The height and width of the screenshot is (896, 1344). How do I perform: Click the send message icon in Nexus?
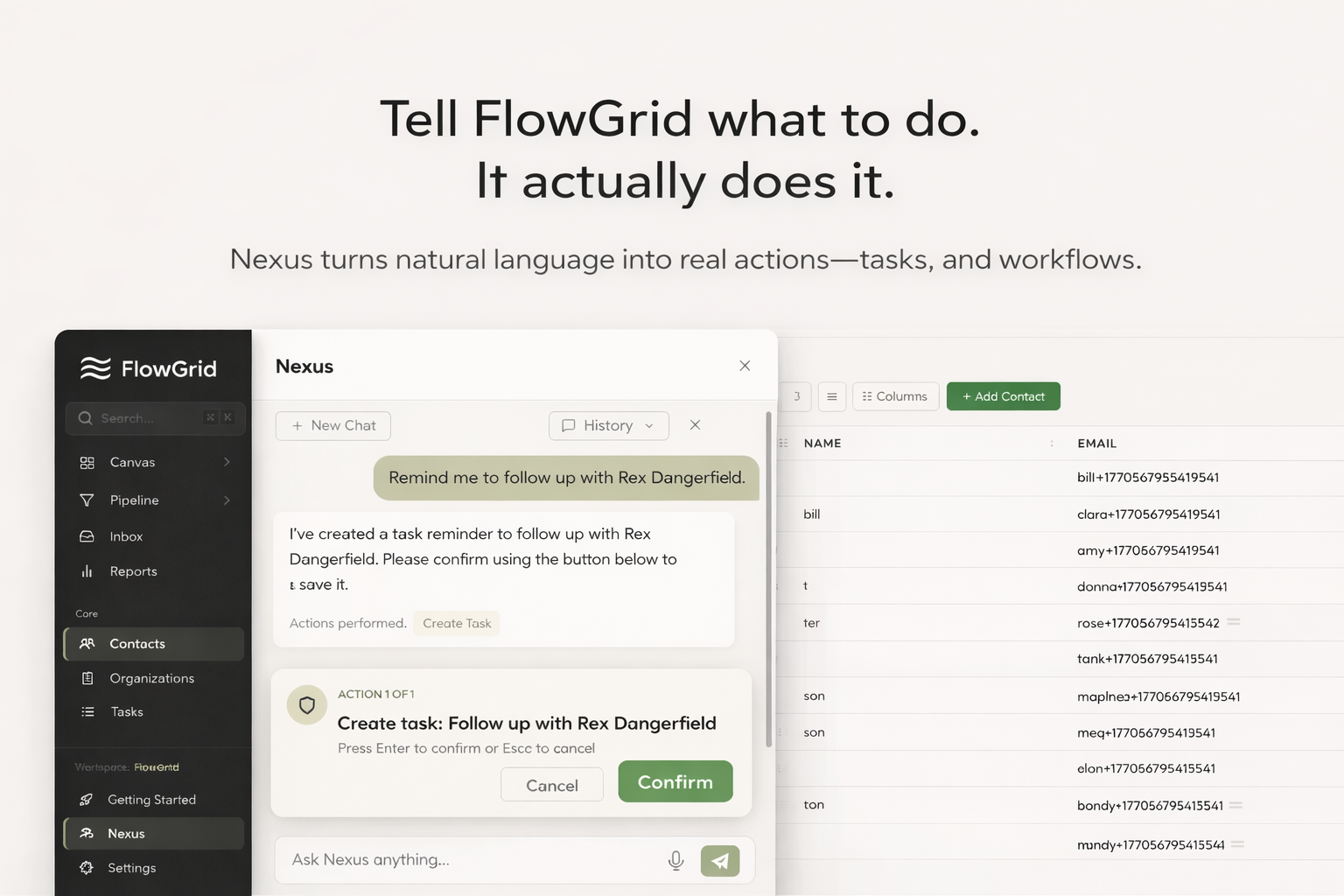click(719, 860)
